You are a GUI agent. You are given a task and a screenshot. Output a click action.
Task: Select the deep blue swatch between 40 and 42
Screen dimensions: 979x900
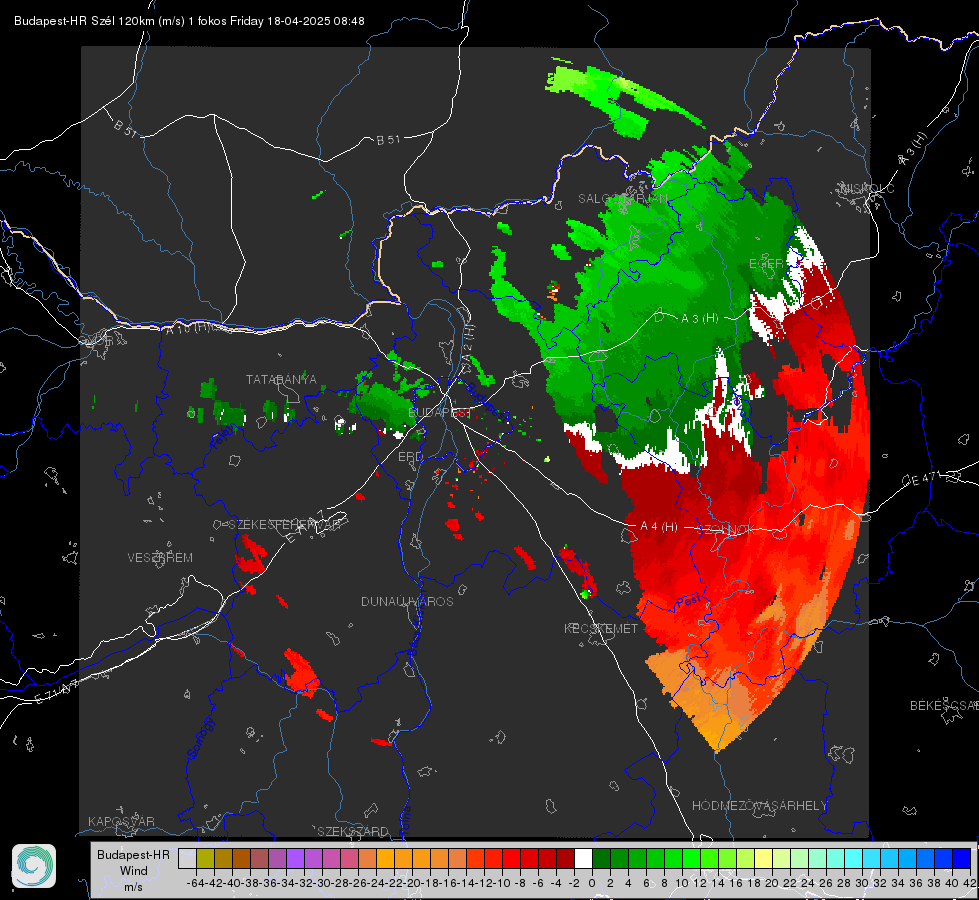961,858
